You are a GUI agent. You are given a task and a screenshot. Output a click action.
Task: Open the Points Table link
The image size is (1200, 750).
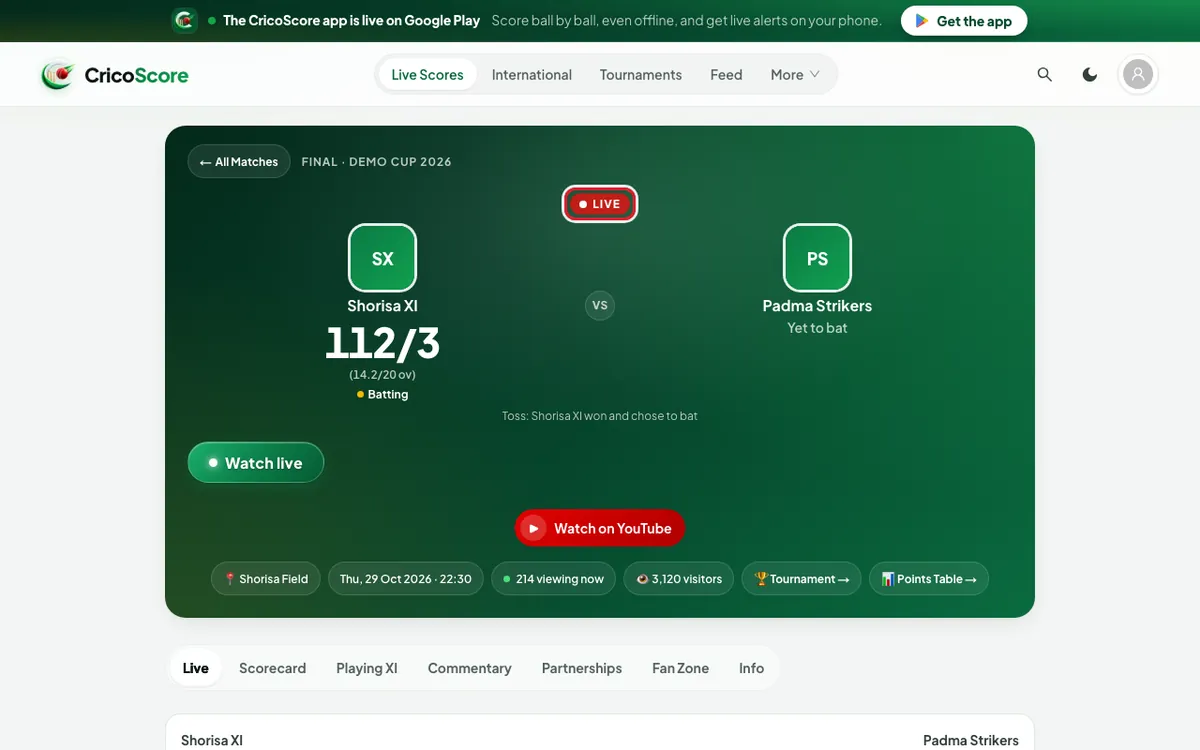point(929,579)
